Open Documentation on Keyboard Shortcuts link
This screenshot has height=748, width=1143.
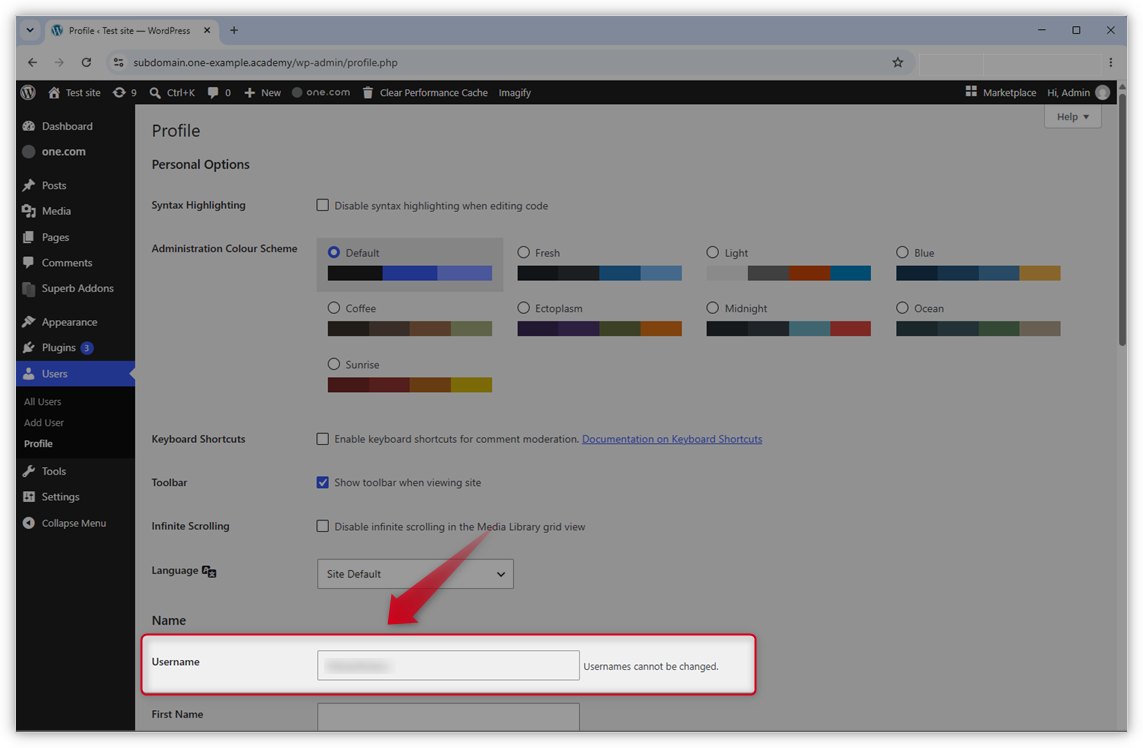tap(672, 439)
